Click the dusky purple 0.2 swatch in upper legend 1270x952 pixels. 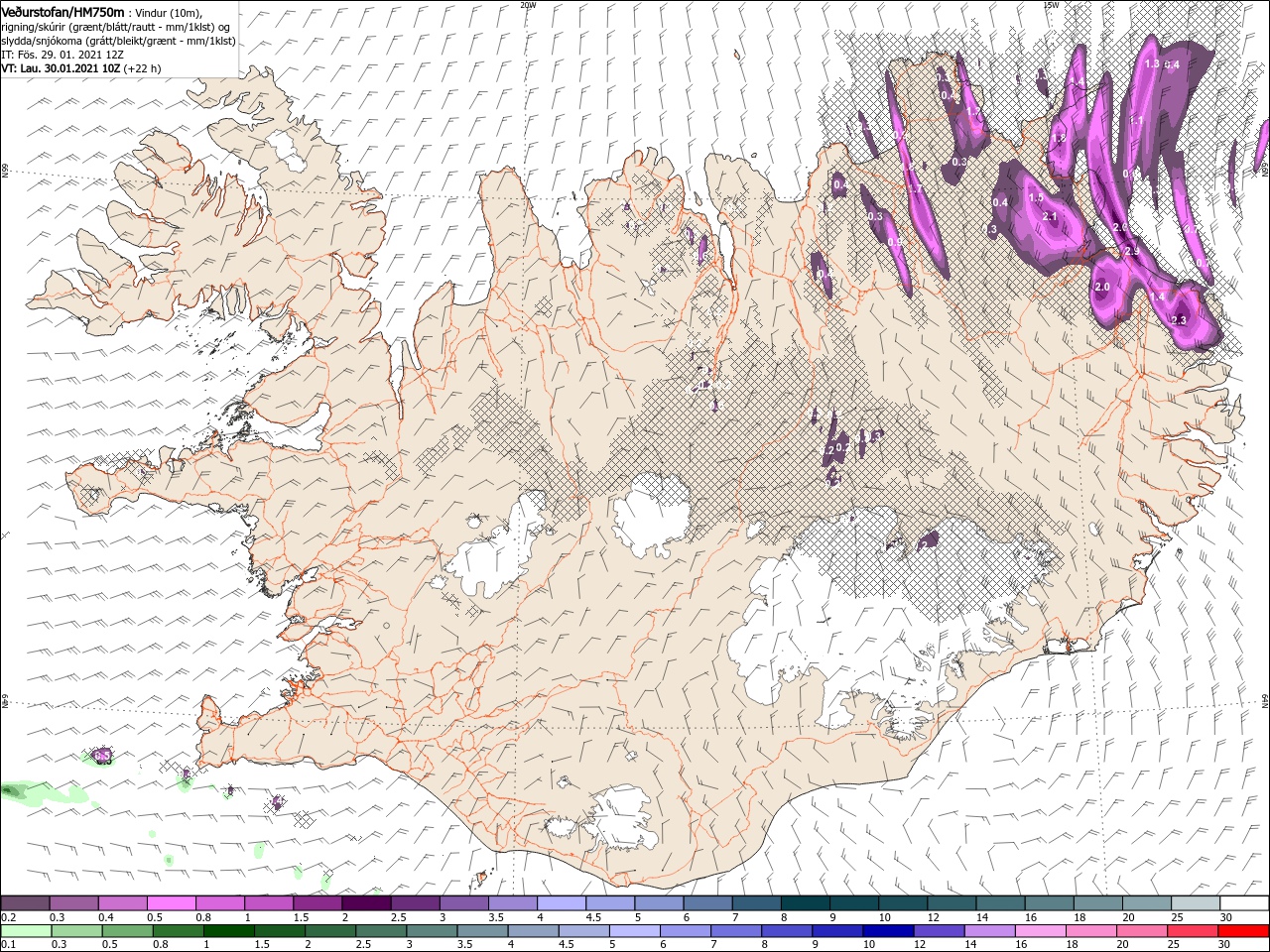(x=26, y=903)
